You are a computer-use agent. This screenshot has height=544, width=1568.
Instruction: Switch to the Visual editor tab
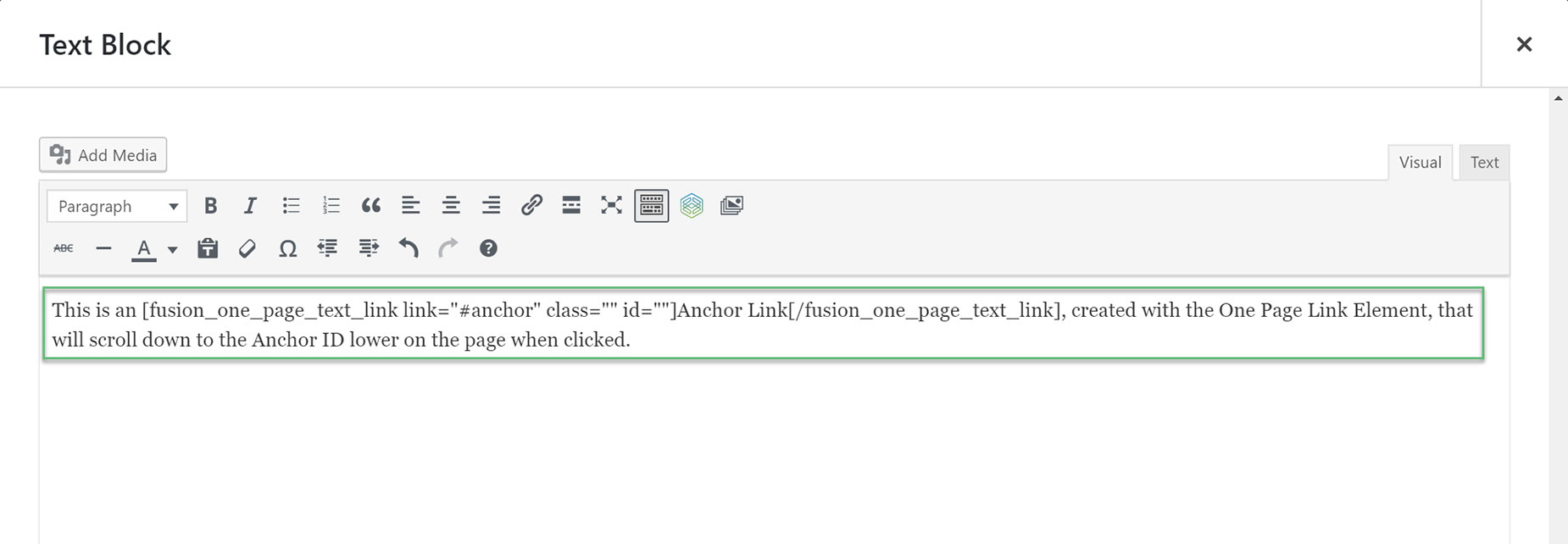tap(1420, 162)
